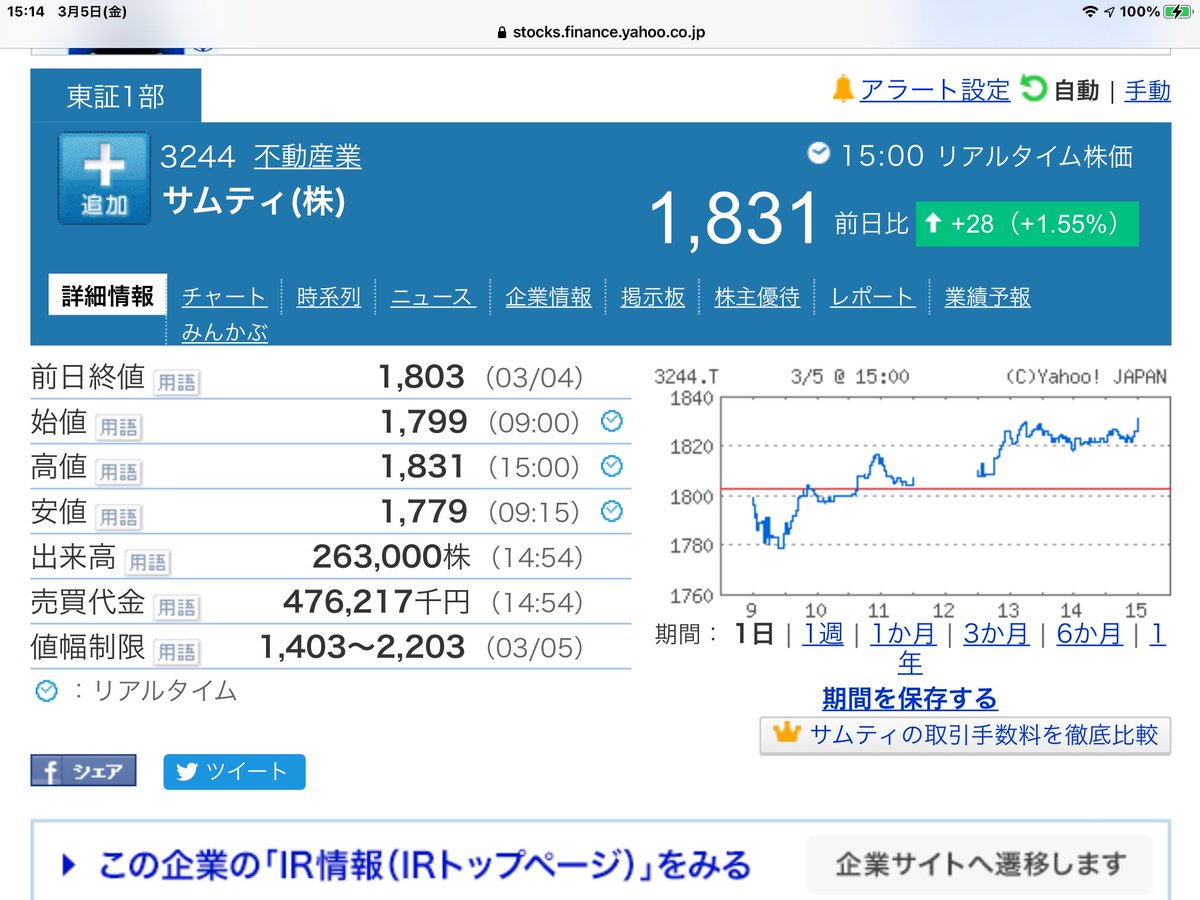Click the stocks.finance.yahoo.co.jp address bar

tap(603, 33)
